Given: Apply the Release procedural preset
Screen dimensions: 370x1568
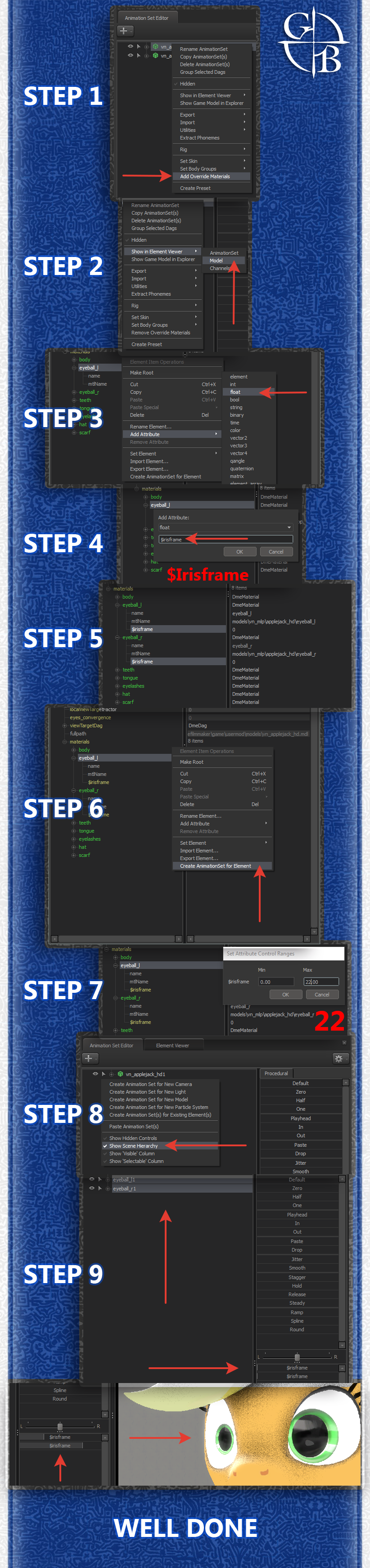Looking at the screenshot, I should (x=297, y=1294).
